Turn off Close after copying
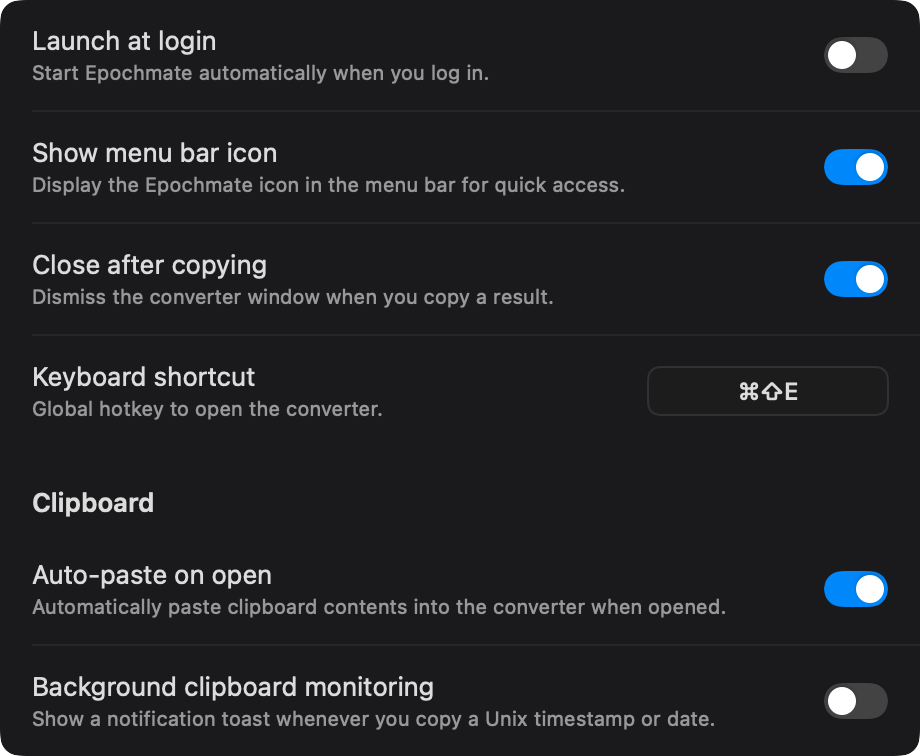The image size is (920, 756). (x=856, y=279)
